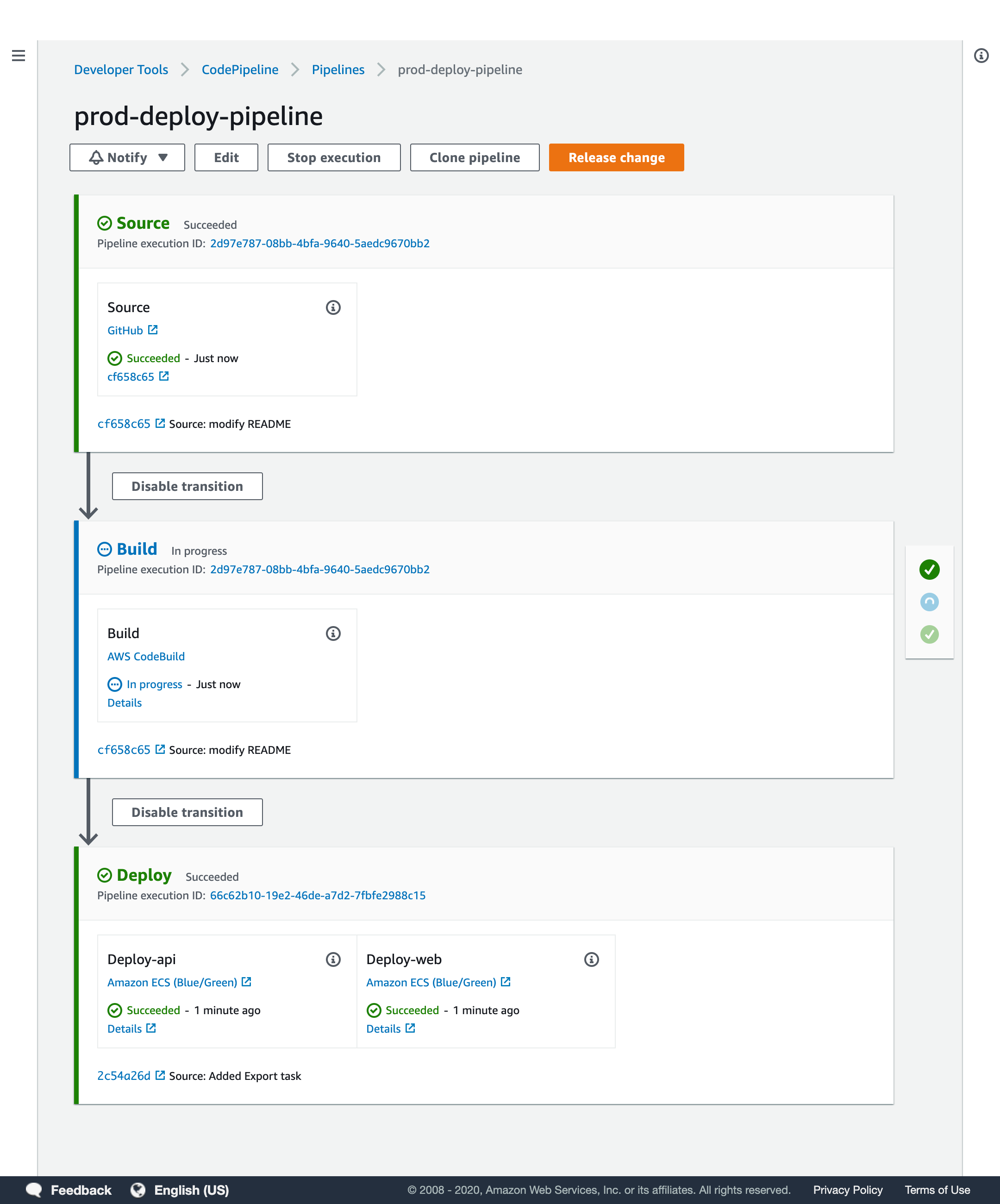Open info icon on Build action card
This screenshot has width=1000, height=1204.
click(x=333, y=633)
